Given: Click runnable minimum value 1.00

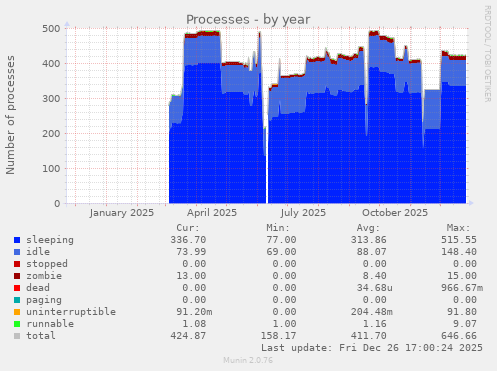Looking at the screenshot, I should click(284, 324).
